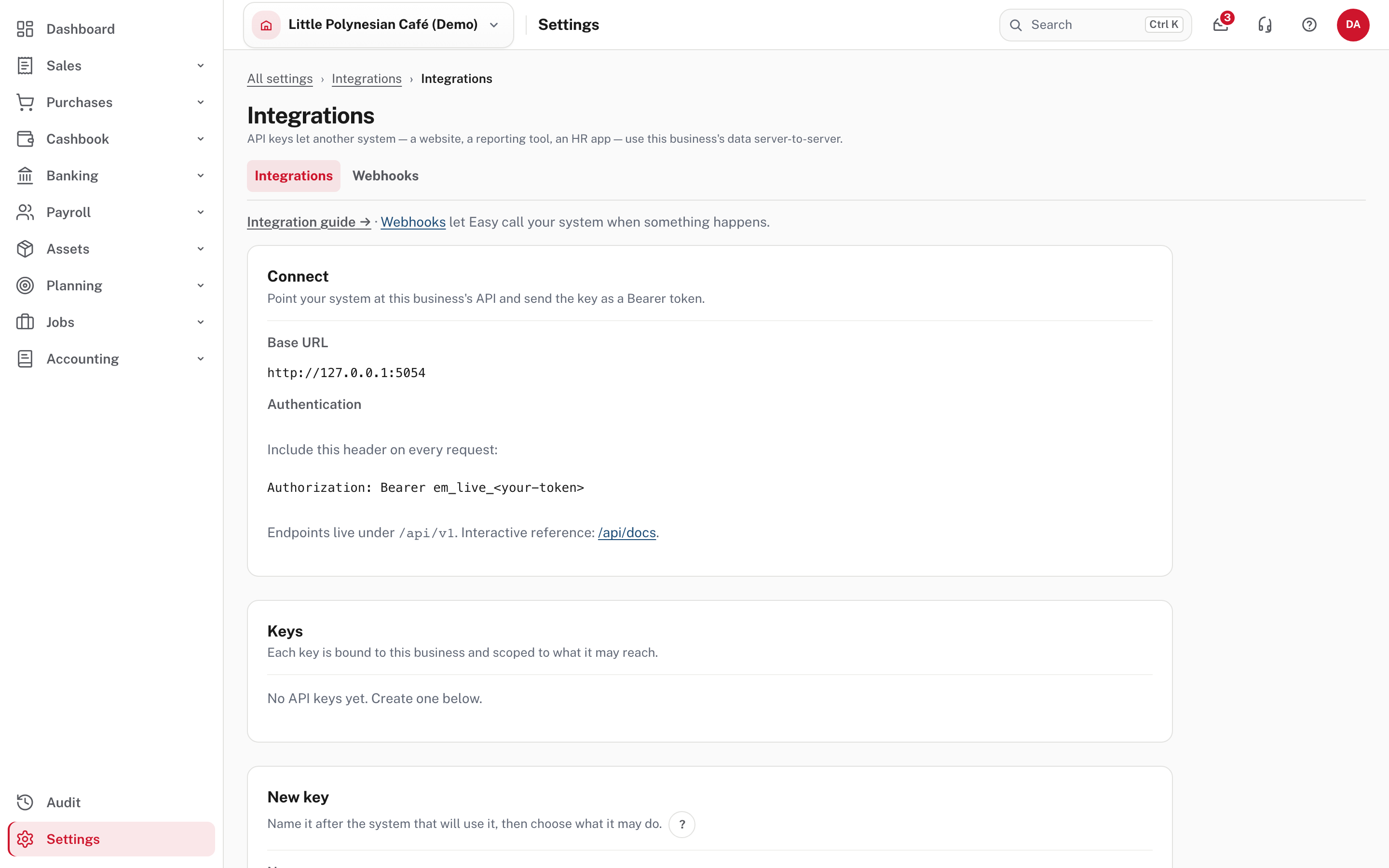Open the DA user avatar menu
The image size is (1389, 868).
(1353, 25)
